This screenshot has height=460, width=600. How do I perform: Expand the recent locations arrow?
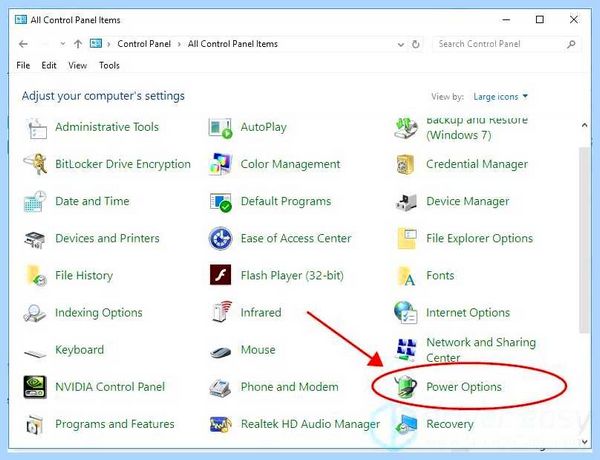click(x=63, y=44)
